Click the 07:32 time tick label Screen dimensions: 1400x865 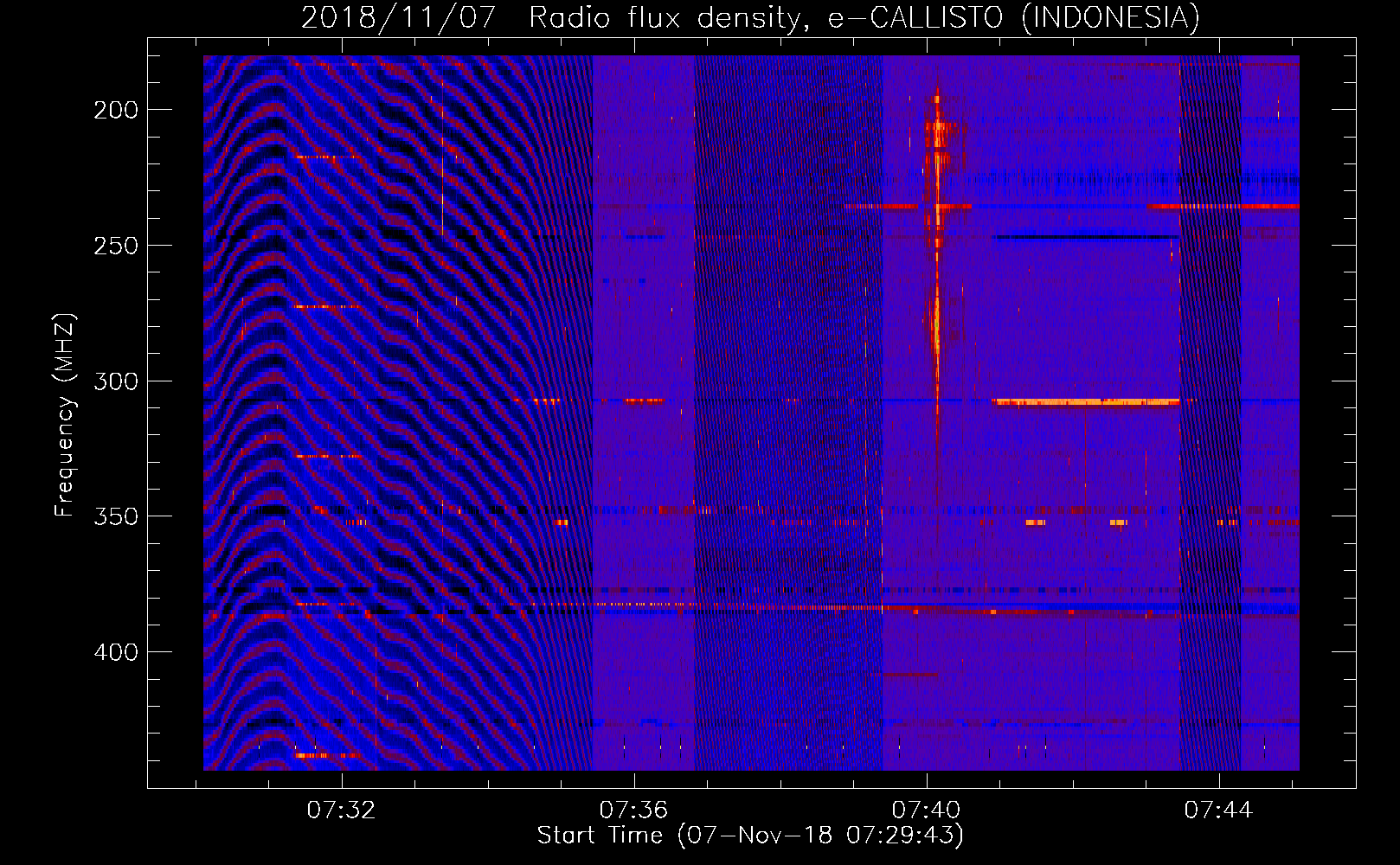tap(342, 811)
